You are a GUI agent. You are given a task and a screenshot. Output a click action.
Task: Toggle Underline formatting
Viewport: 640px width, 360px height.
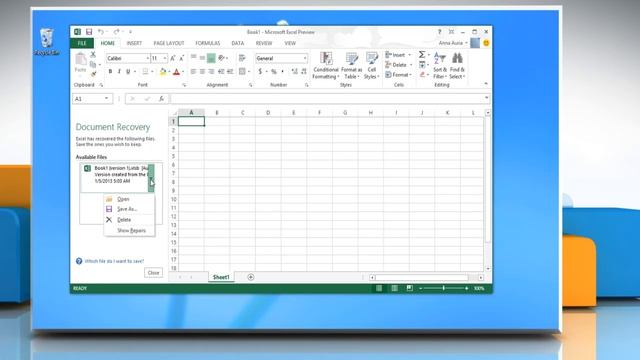(x=128, y=72)
